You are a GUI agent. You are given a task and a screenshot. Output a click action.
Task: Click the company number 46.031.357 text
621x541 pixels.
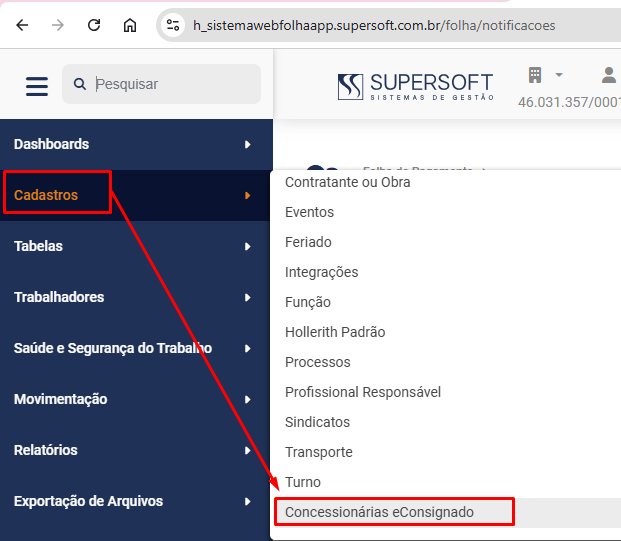point(569,102)
